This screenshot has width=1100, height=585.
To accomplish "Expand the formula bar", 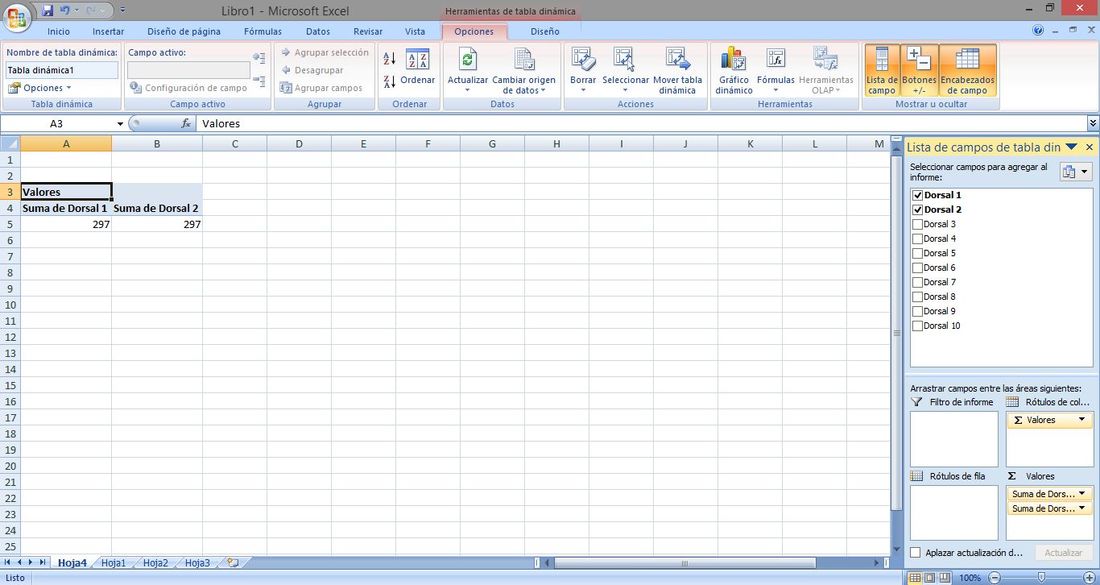I will point(1092,123).
